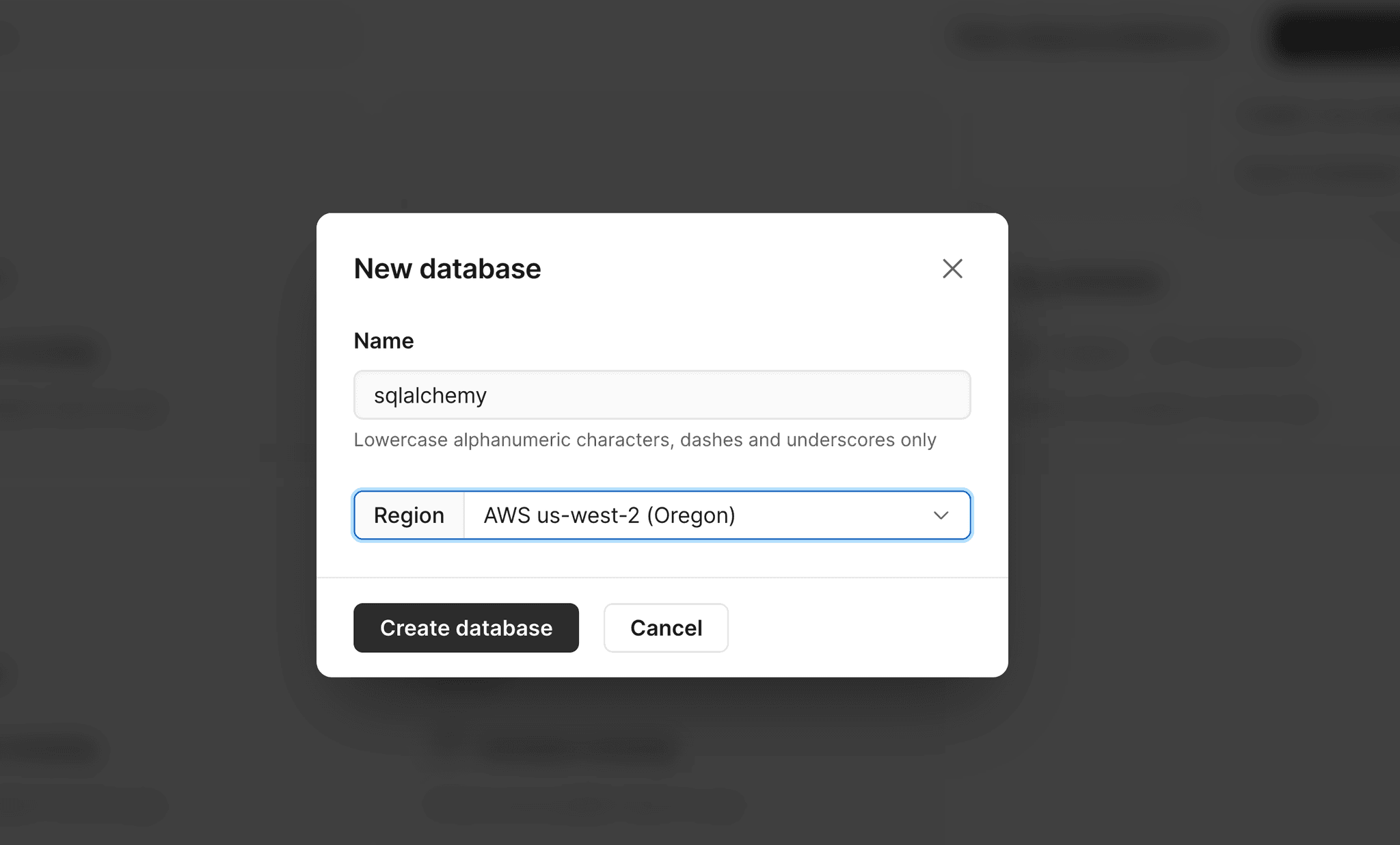Choose the white Cancel button
Viewport: 1400px width, 845px height.
pos(666,628)
